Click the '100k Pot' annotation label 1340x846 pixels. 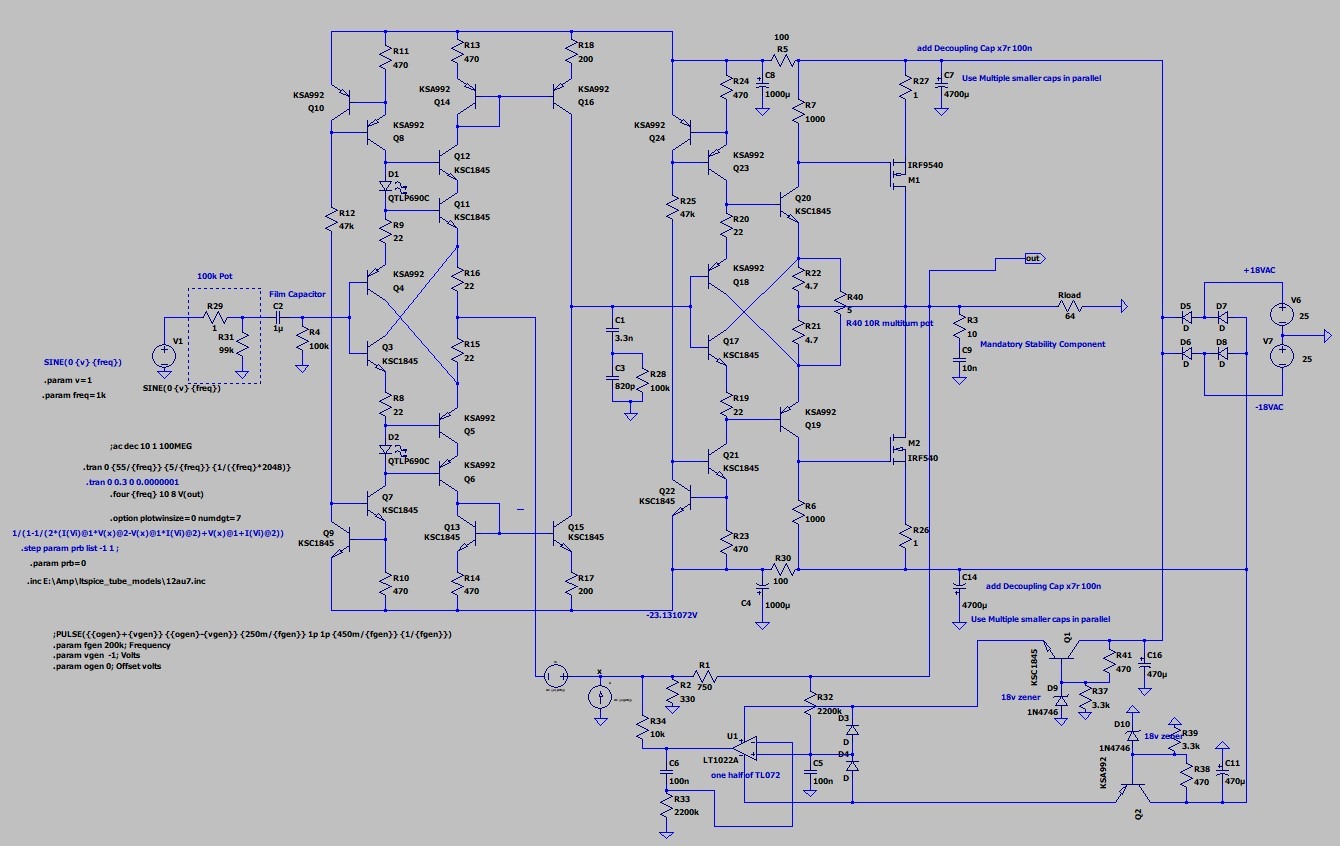216,274
